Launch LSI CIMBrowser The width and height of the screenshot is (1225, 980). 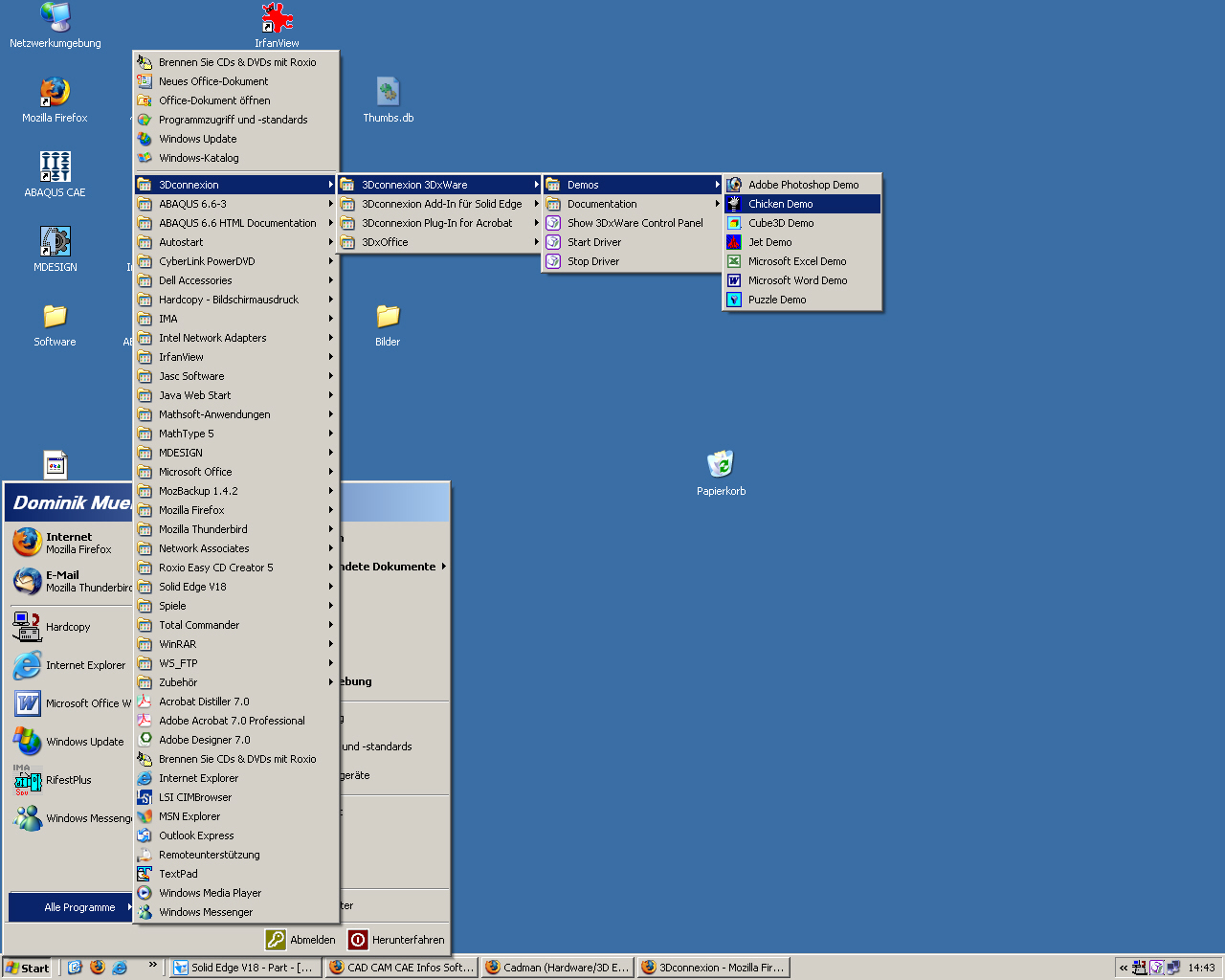[x=235, y=797]
